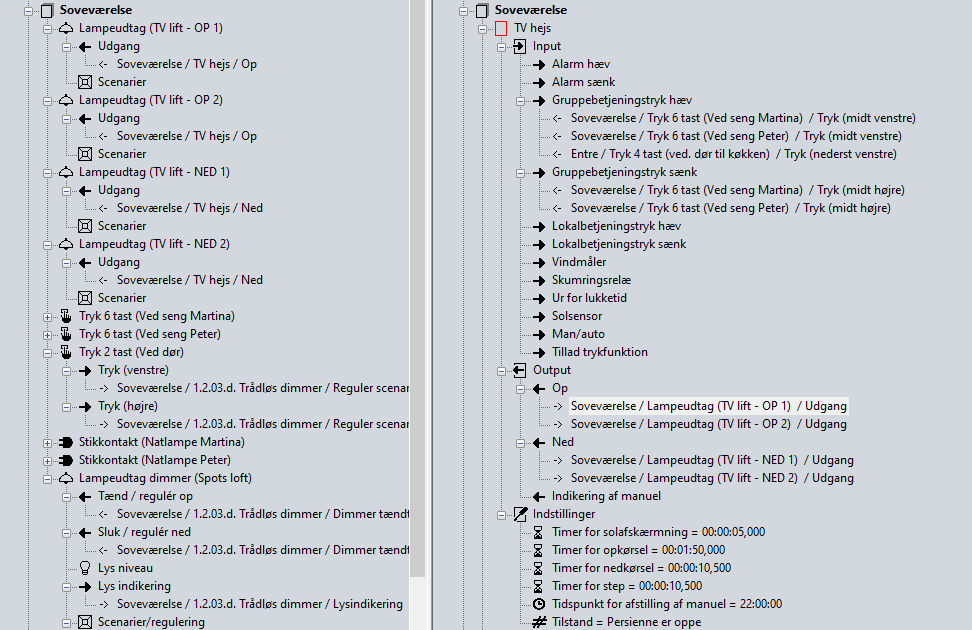Click the Indstillinger pencil icon
The image size is (972, 630).
(519, 514)
